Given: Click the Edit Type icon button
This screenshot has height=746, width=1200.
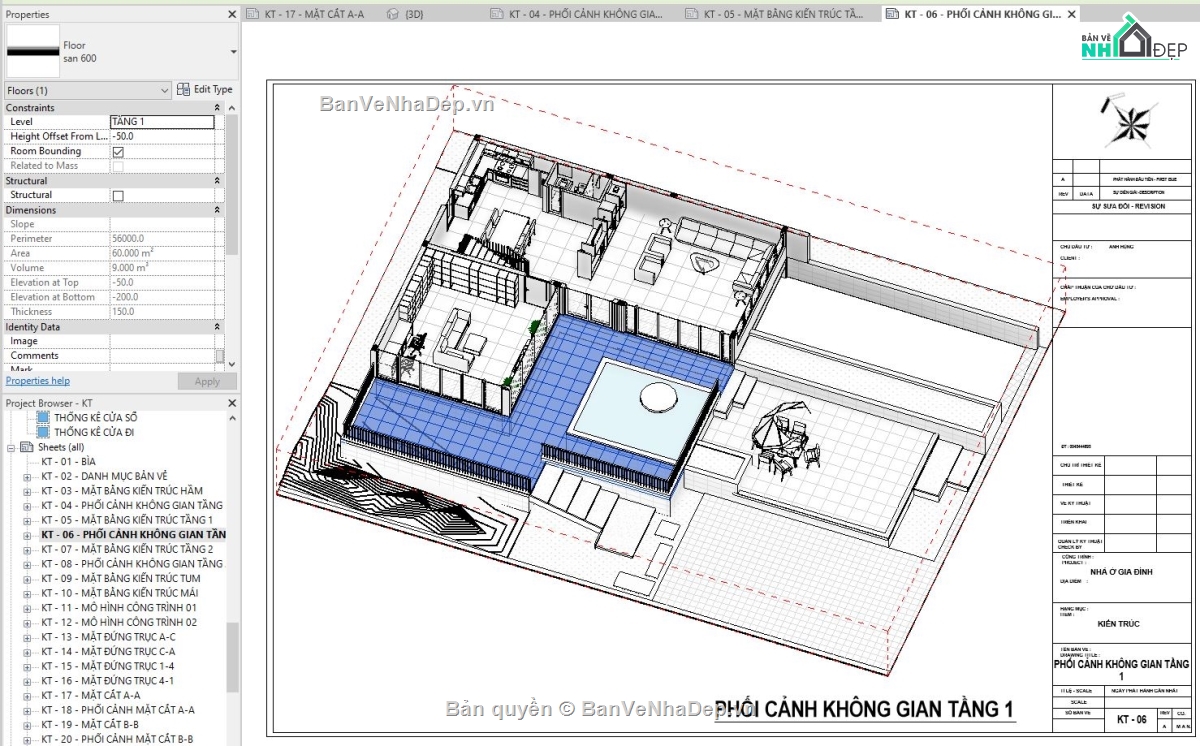Looking at the screenshot, I should click(183, 89).
